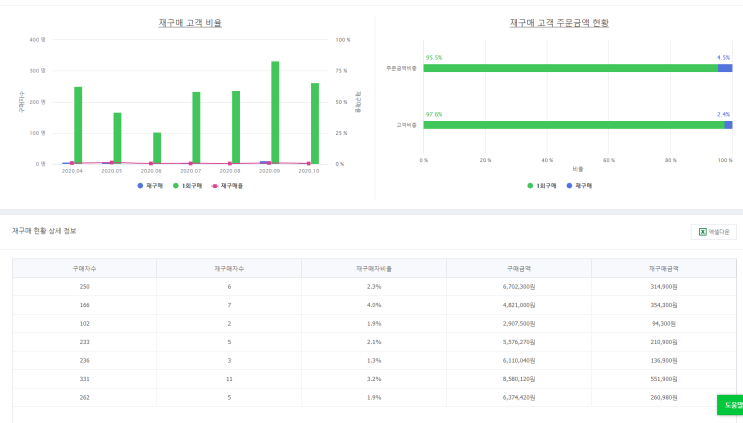Click the 재구매 고객 비율 chart title
This screenshot has height=423, width=743.
point(190,23)
